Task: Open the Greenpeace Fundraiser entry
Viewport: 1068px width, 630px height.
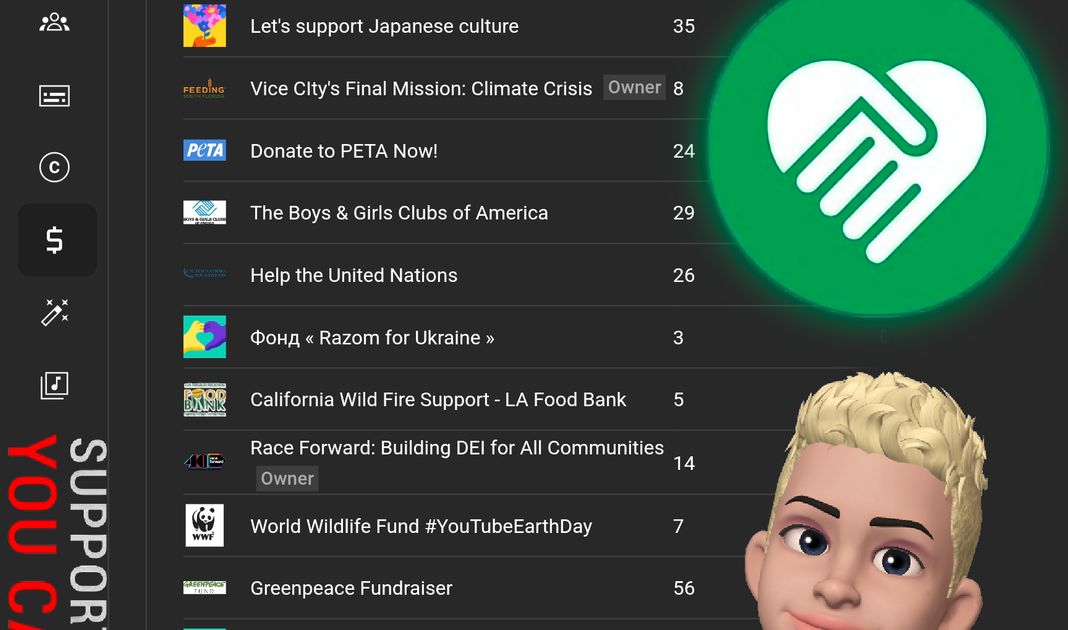Action: coord(351,588)
